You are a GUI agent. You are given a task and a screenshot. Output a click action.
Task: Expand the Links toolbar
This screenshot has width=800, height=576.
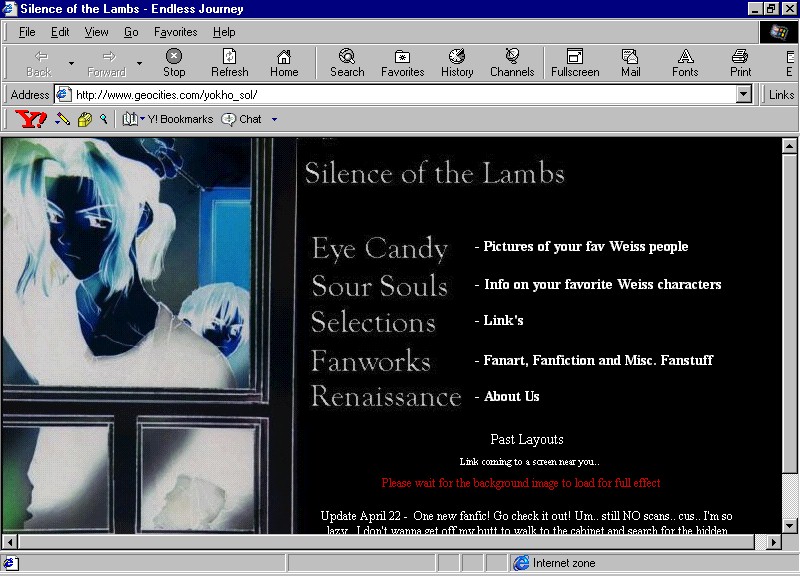tap(781, 95)
